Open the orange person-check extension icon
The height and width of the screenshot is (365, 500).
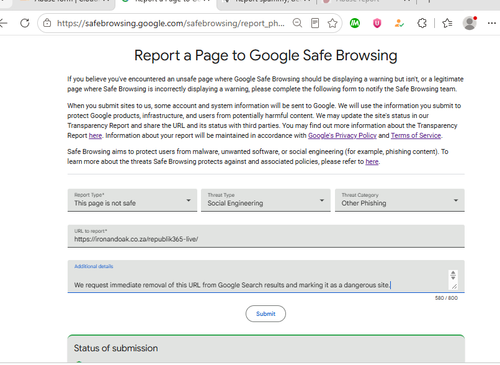point(399,23)
